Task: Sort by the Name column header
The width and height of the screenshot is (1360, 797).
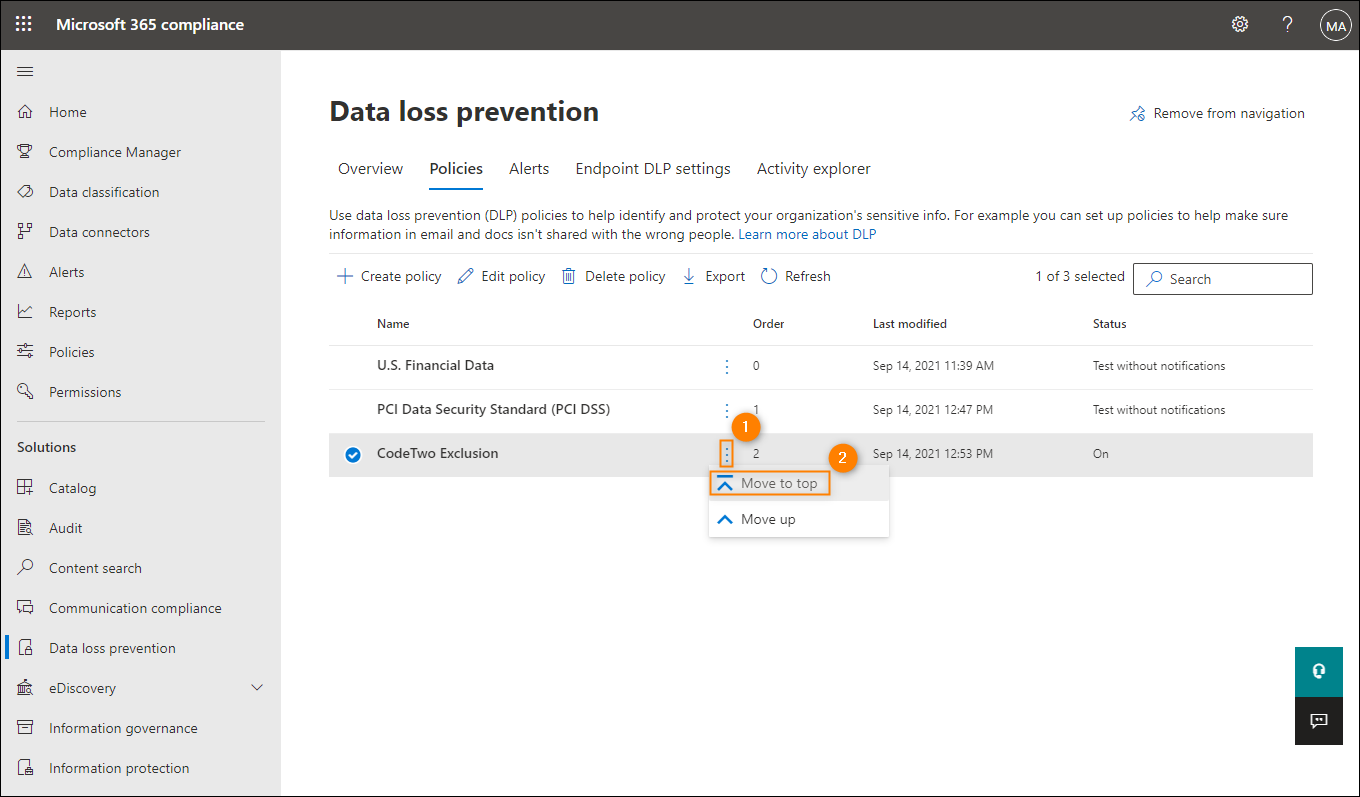Action: (x=393, y=324)
